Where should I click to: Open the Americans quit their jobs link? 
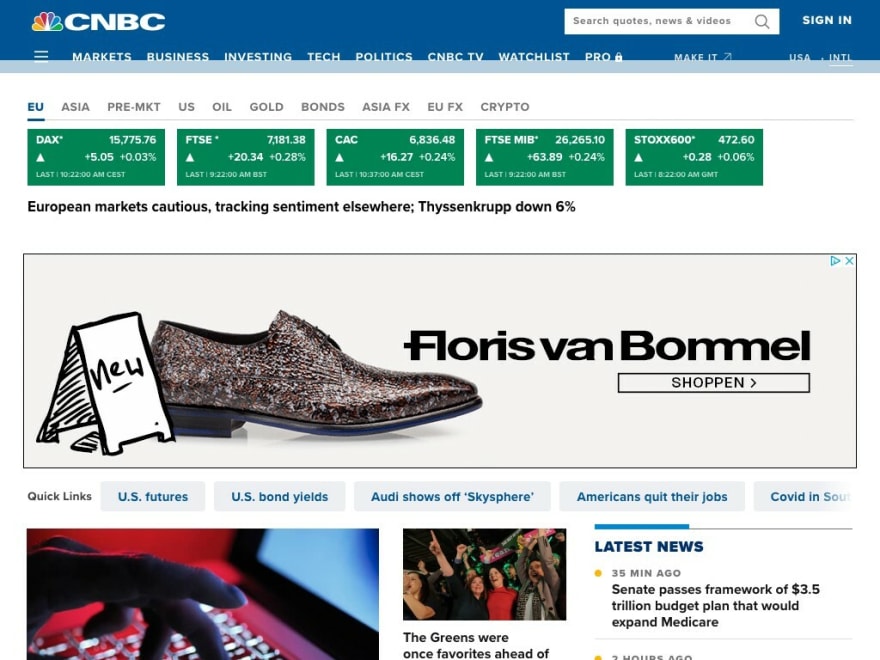652,497
